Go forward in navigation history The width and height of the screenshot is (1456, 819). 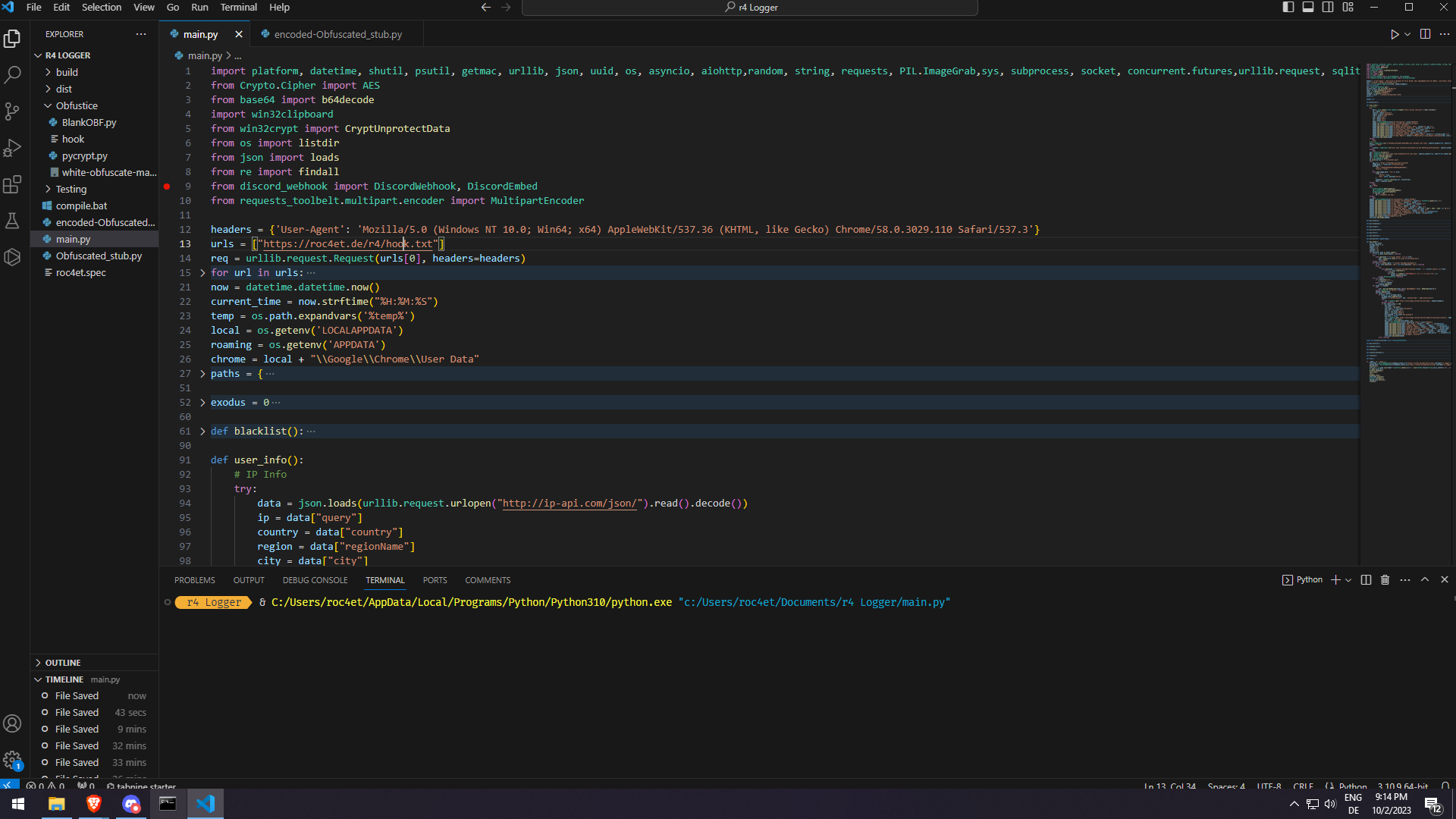point(506,8)
